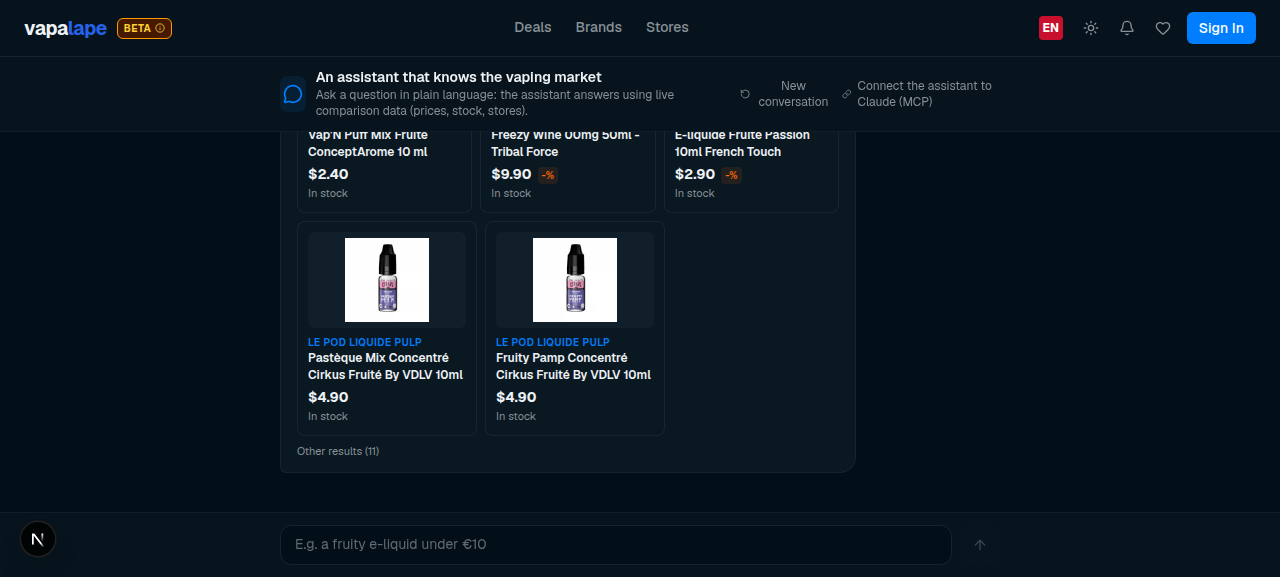The width and height of the screenshot is (1280, 577).
Task: Click the discount badge next to $2.90
Action: 731,175
